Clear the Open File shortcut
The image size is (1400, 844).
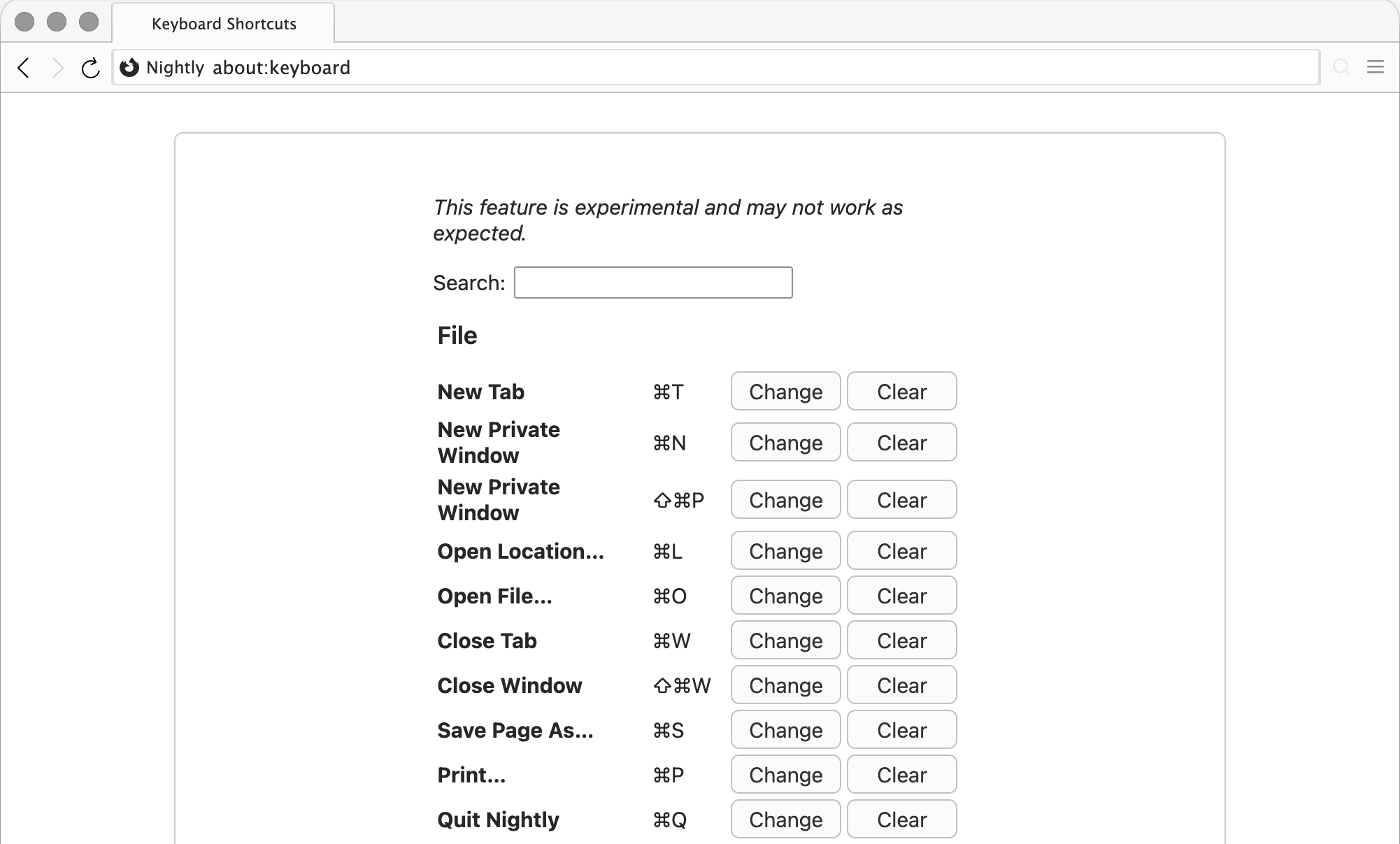pyautogui.click(x=901, y=596)
